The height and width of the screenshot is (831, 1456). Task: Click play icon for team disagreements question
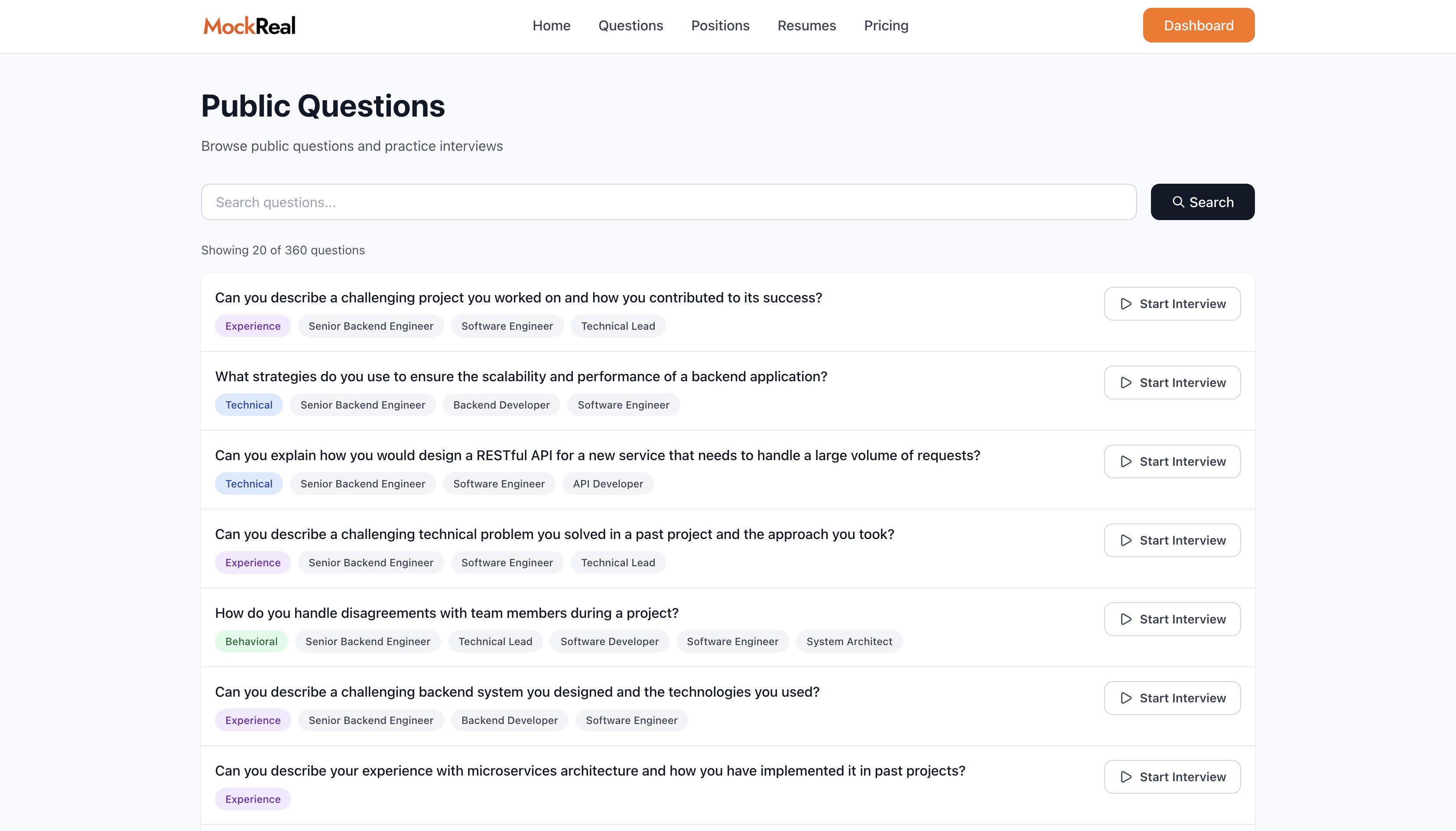point(1125,619)
